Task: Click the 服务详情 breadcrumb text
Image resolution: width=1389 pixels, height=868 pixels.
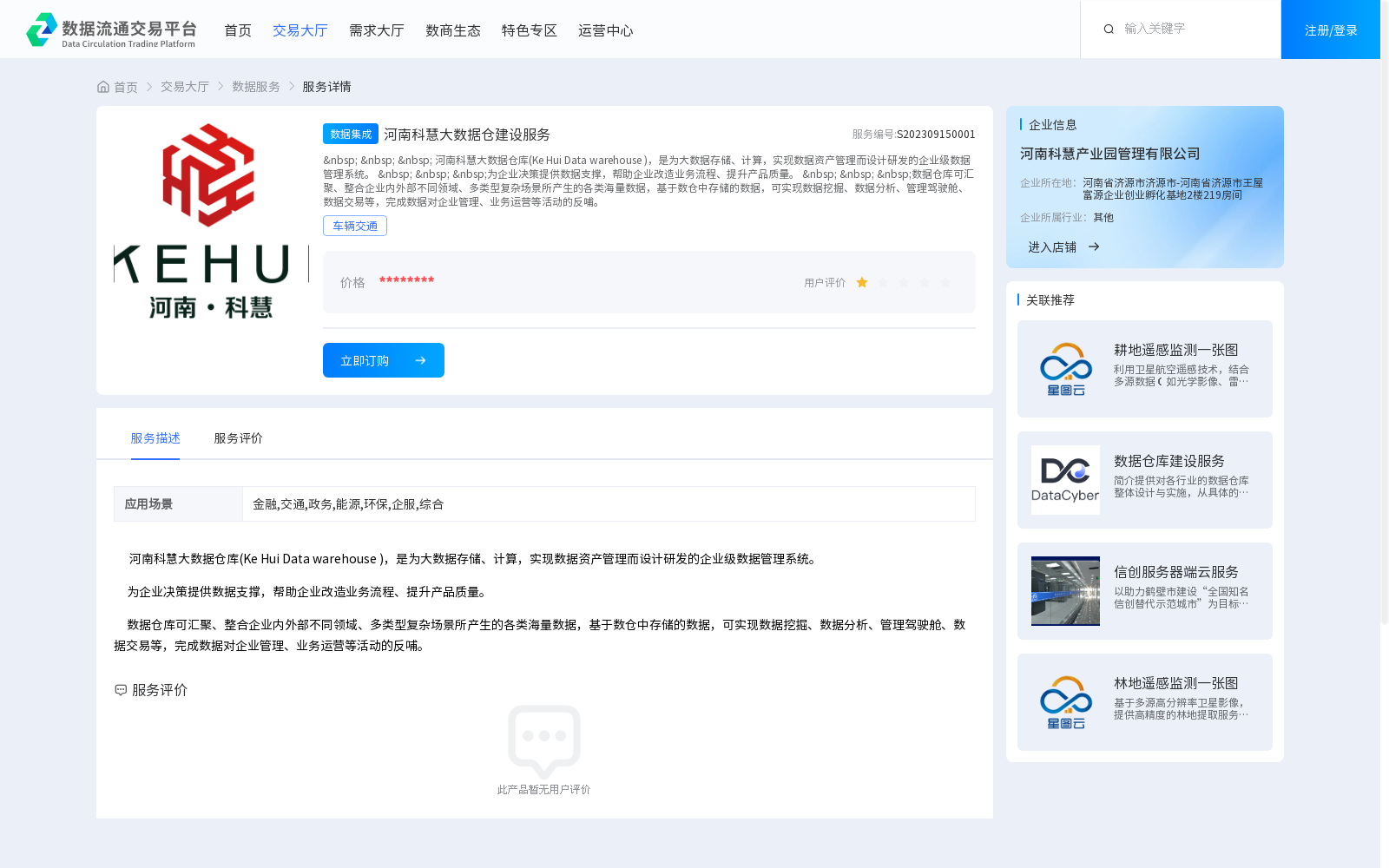Action: pos(326,87)
